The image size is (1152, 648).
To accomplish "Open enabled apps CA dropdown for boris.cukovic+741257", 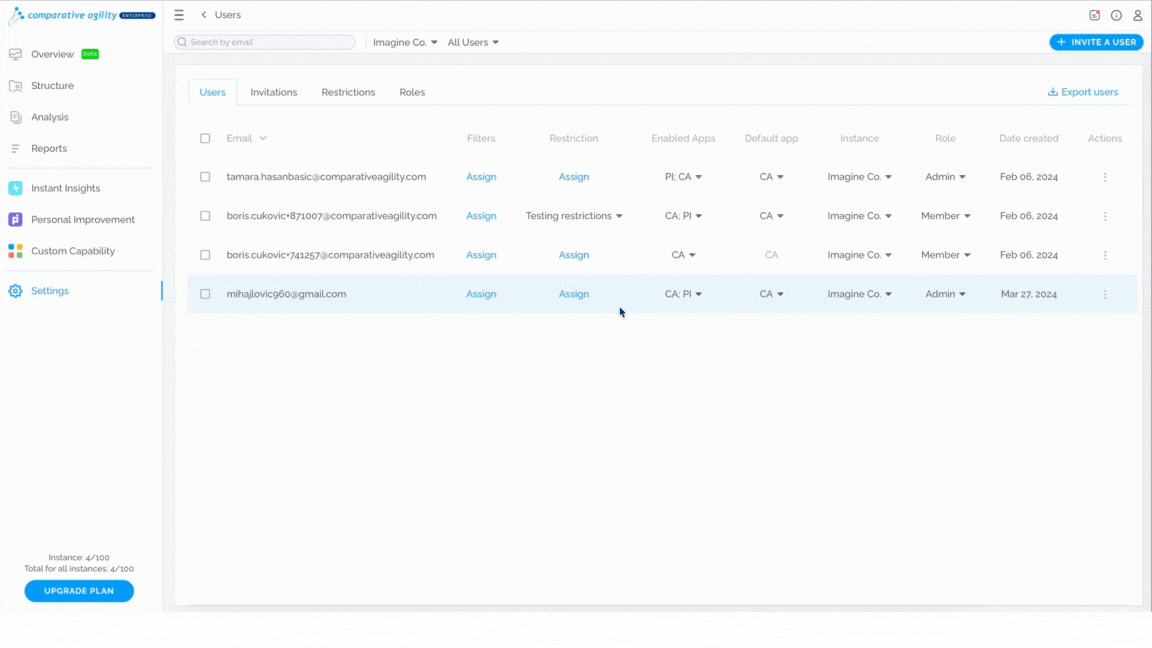I will click(683, 255).
